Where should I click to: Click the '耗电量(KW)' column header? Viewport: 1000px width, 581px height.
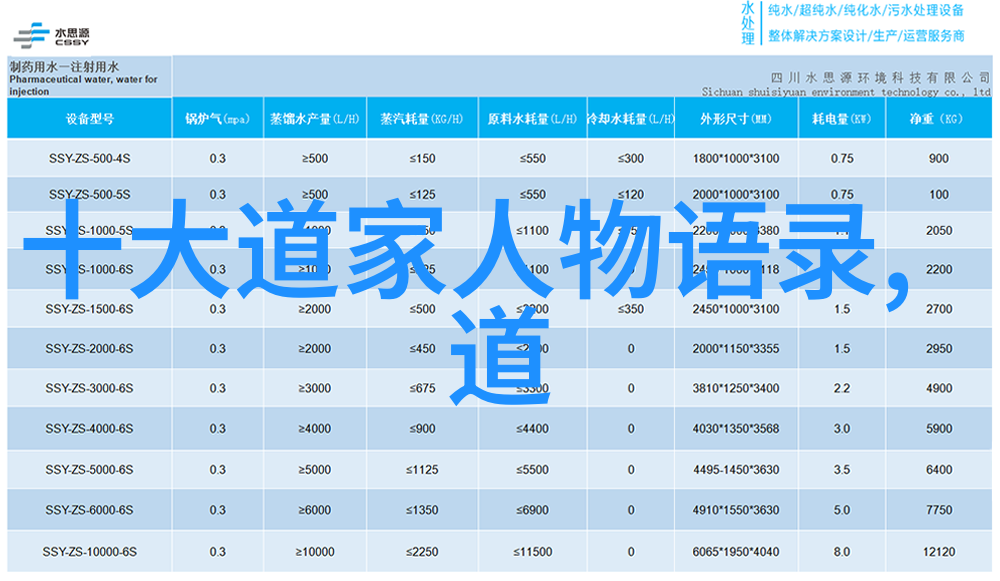(842, 119)
